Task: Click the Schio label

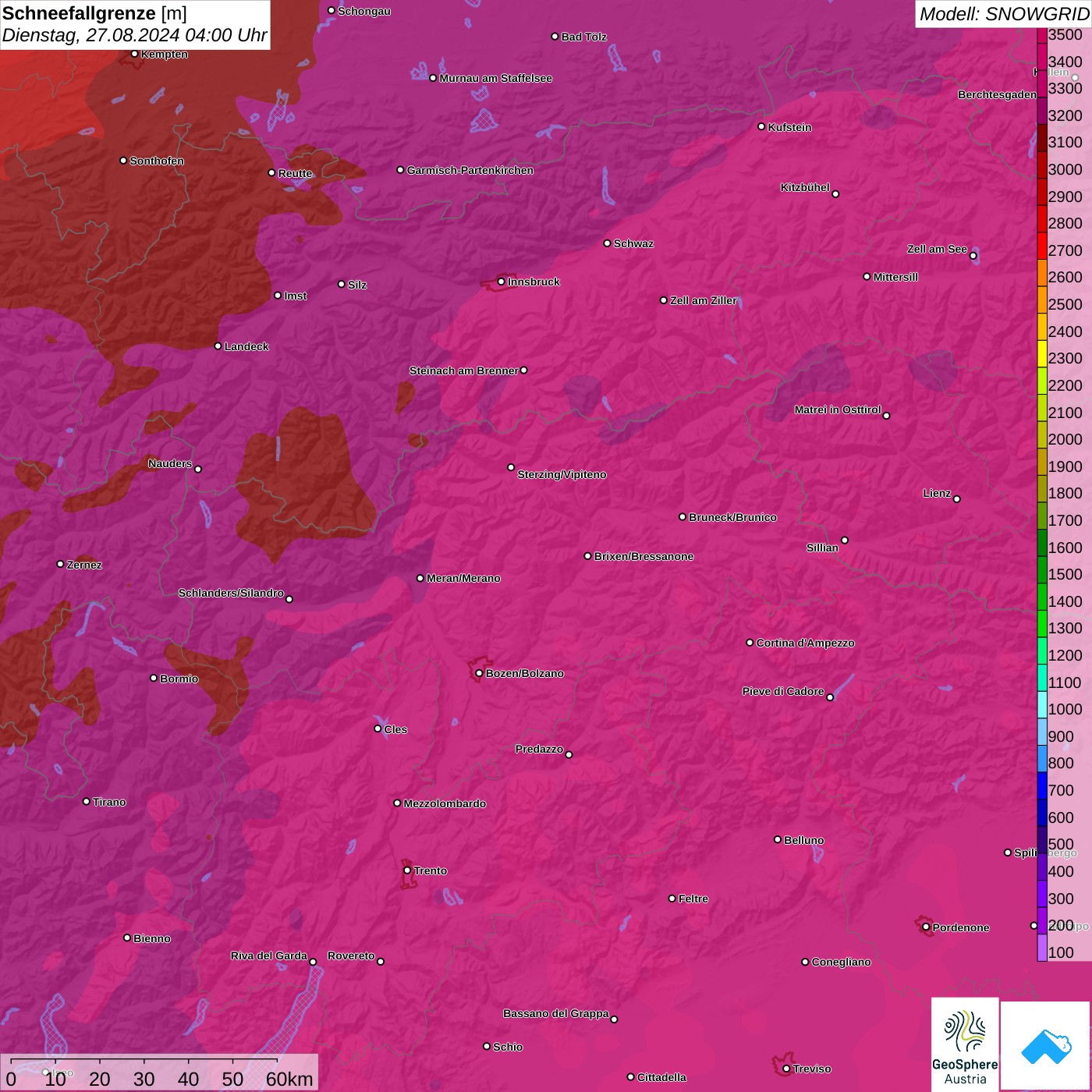Action: click(508, 1047)
